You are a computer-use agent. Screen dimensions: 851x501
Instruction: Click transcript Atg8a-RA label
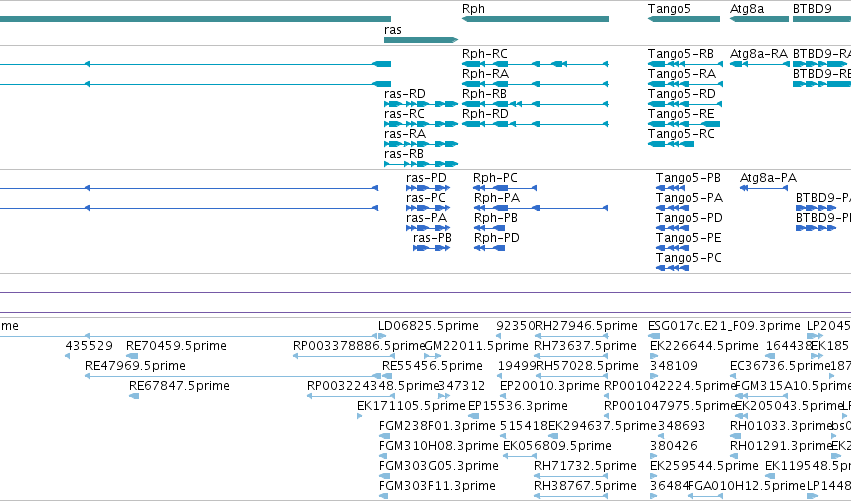(x=759, y=54)
